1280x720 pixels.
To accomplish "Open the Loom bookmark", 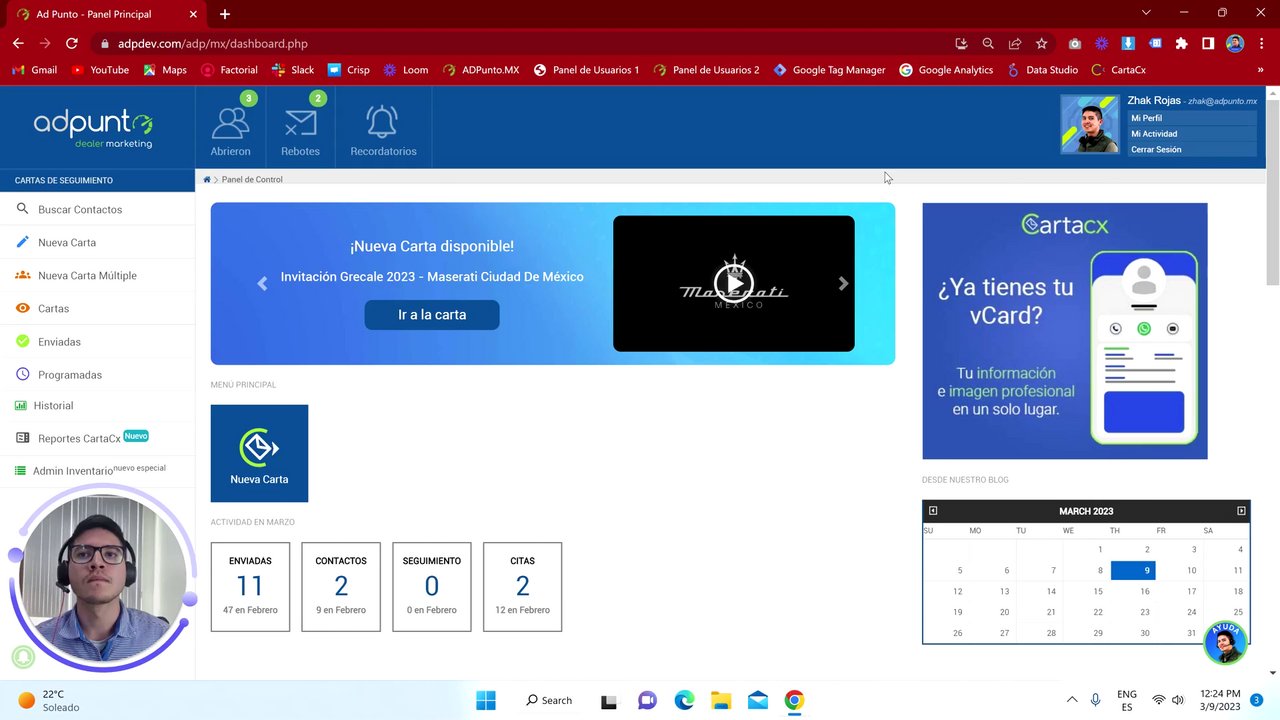I will pos(404,70).
